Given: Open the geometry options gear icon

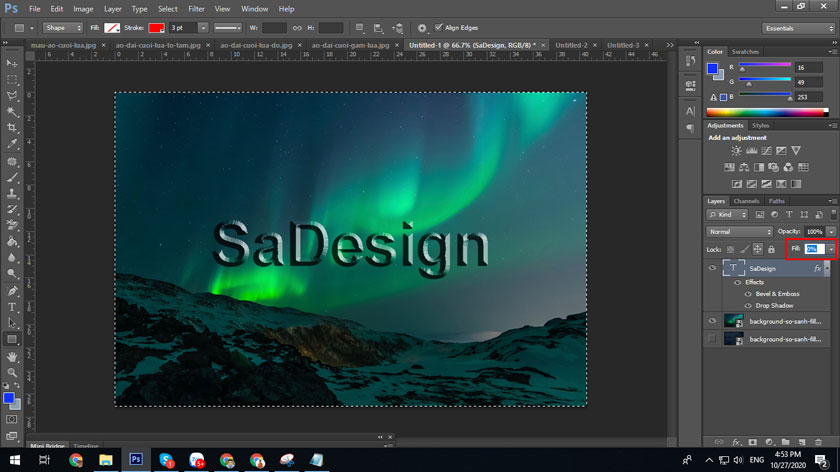Looking at the screenshot, I should pyautogui.click(x=422, y=28).
